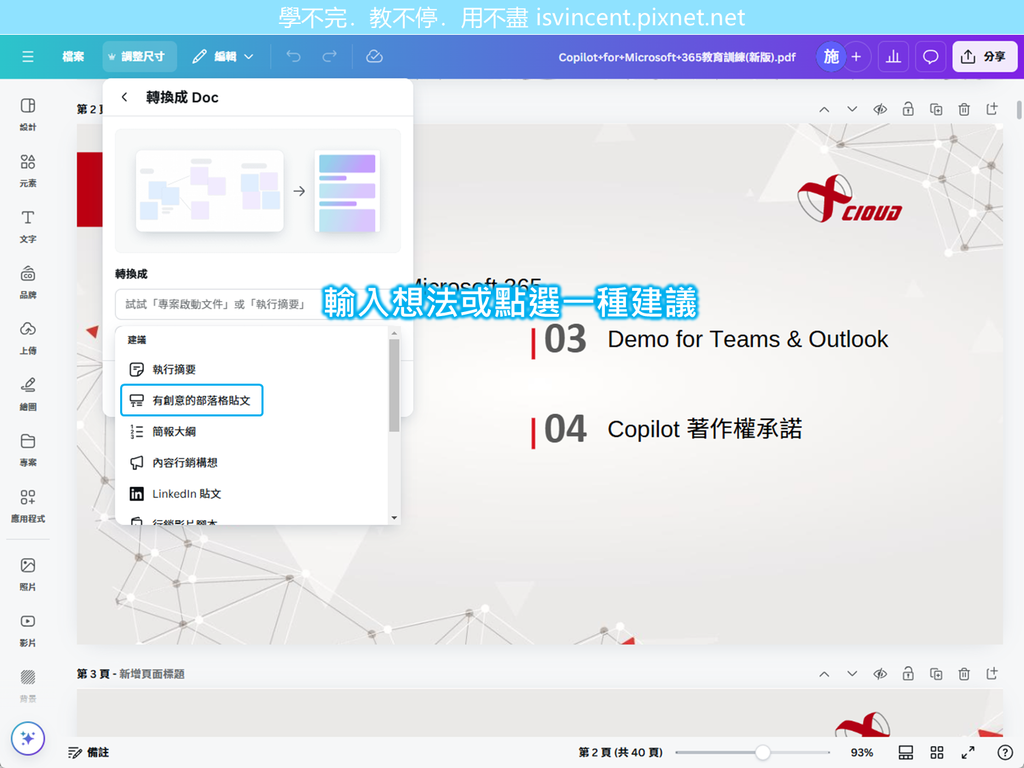The width and height of the screenshot is (1024, 768).
Task: Click the PDF document title
Action: (677, 57)
